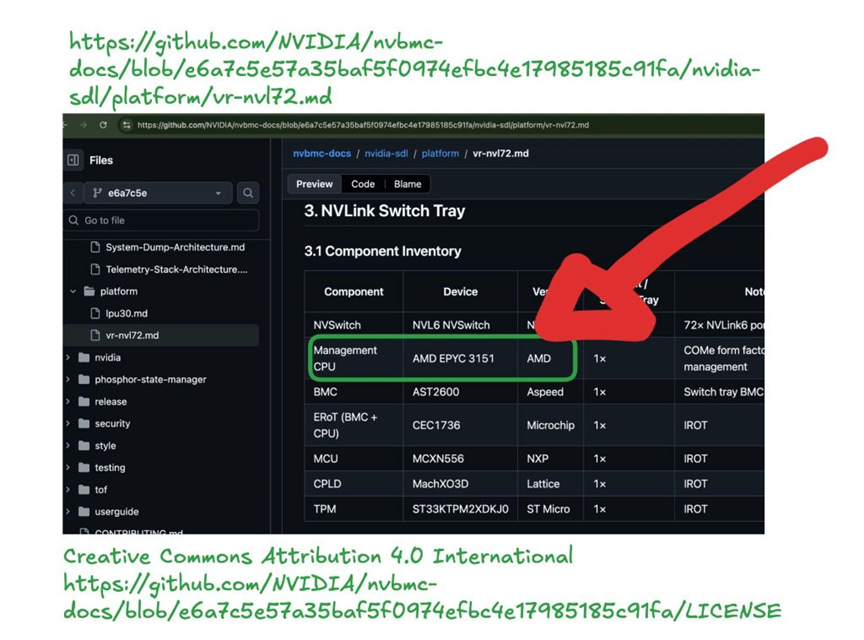Click the browser reload icon
864x640 pixels.
pos(103,125)
